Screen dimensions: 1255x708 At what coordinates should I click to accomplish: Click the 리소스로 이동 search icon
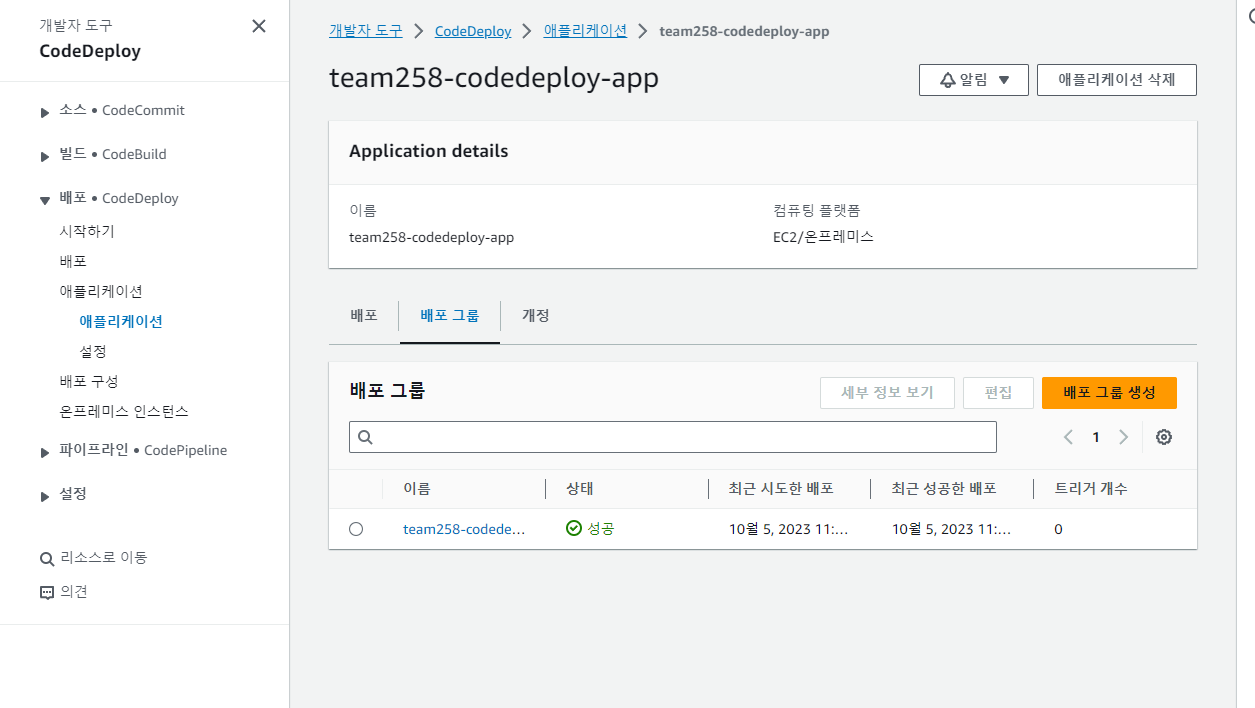pyautogui.click(x=46, y=558)
